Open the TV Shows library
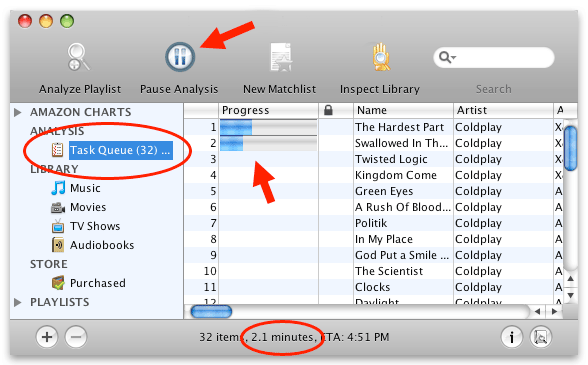Image resolution: width=588 pixels, height=365 pixels. pyautogui.click(x=95, y=226)
